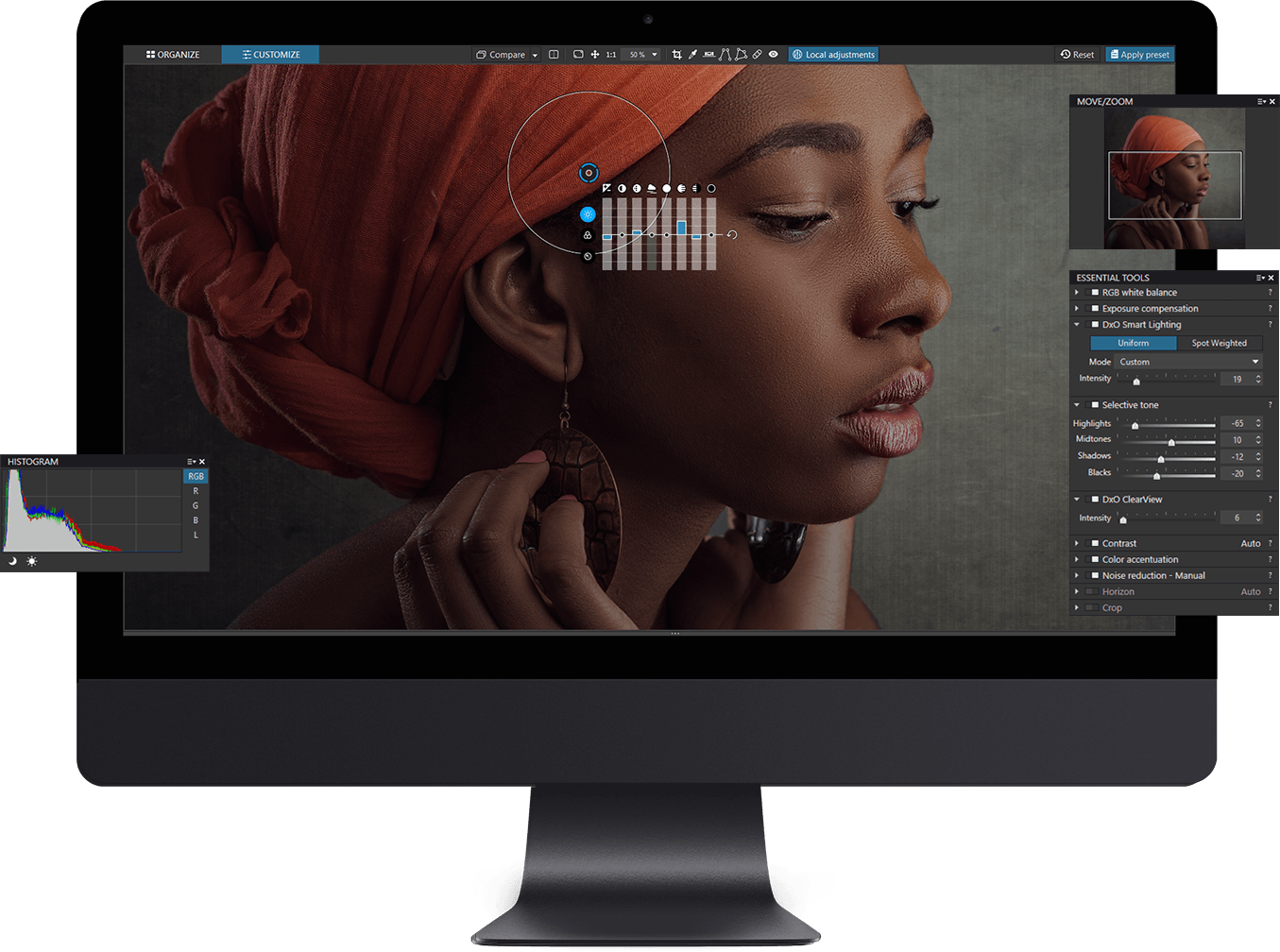Activate the Horizon level tool icon

(708, 55)
